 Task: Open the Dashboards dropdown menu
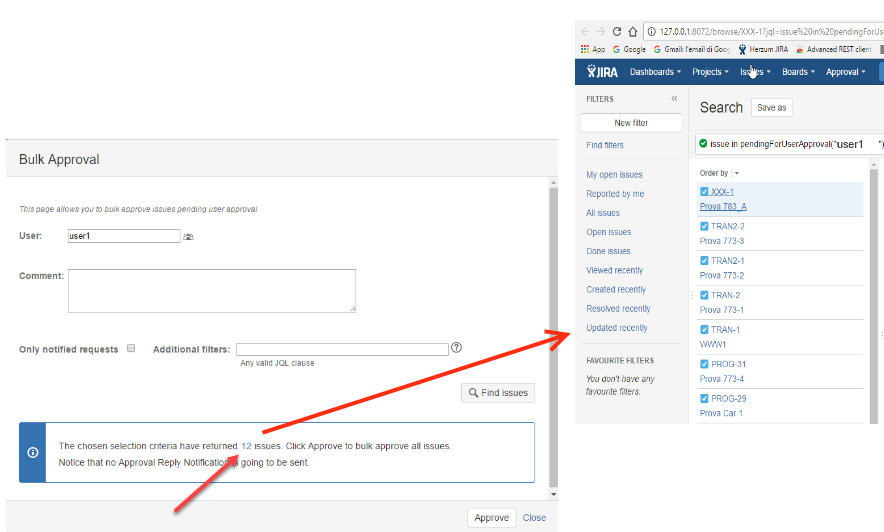click(655, 72)
